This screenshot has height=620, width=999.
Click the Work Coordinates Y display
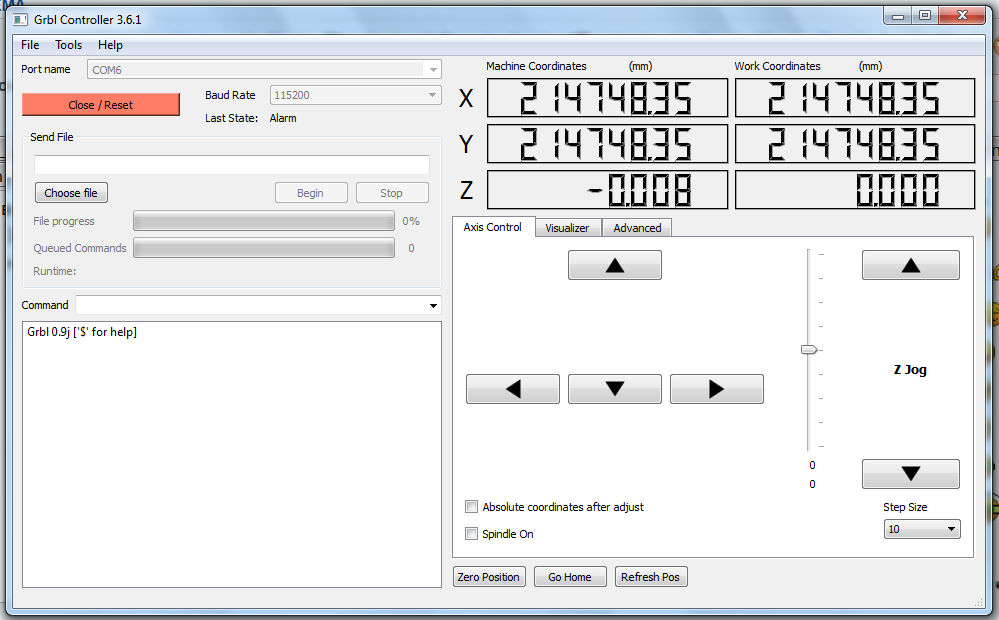pyautogui.click(x=855, y=143)
